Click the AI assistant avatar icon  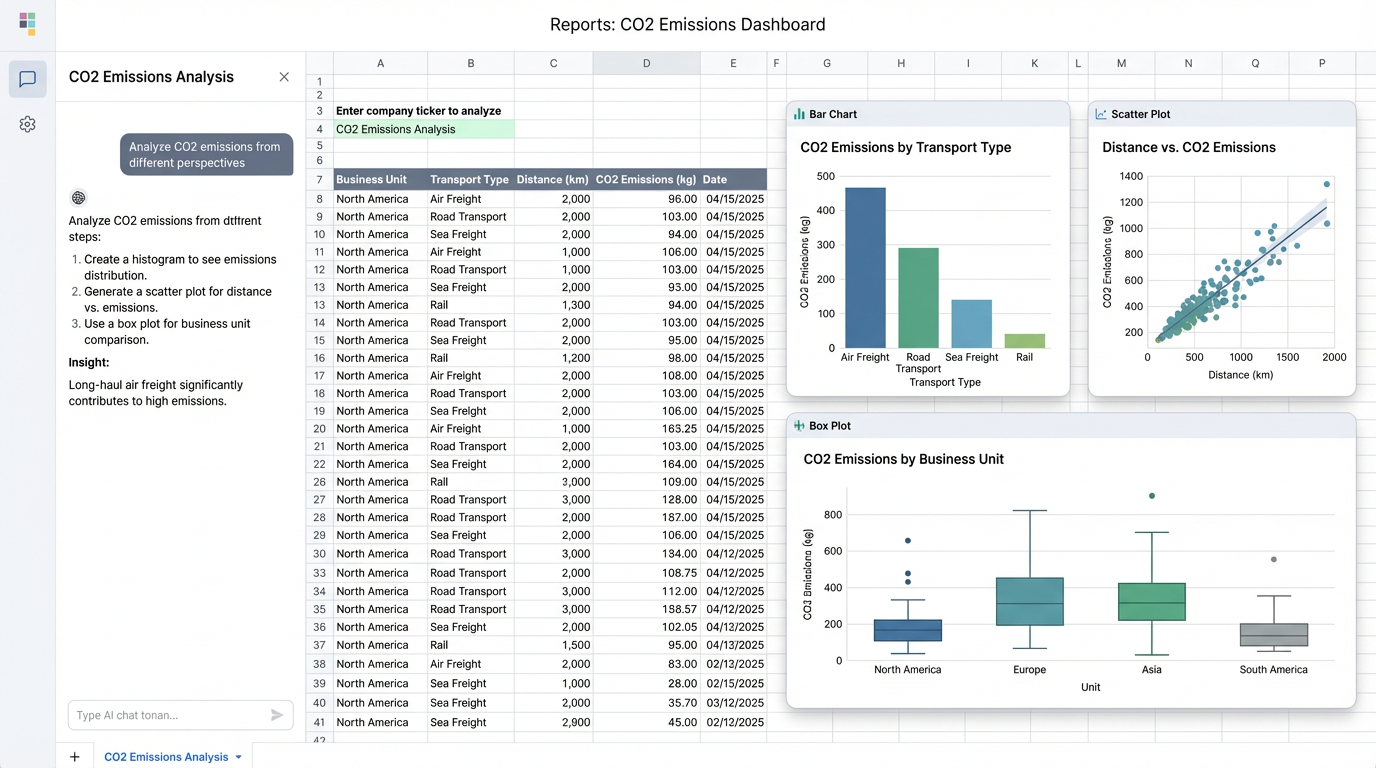78,198
